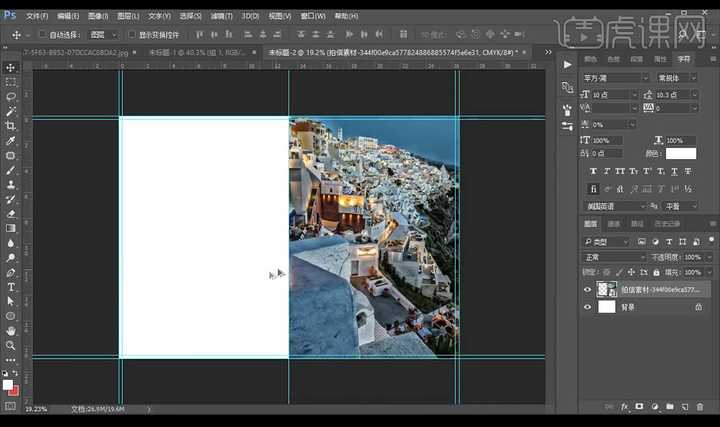720x427 pixels.
Task: Select the Brush tool
Action: click(11, 170)
